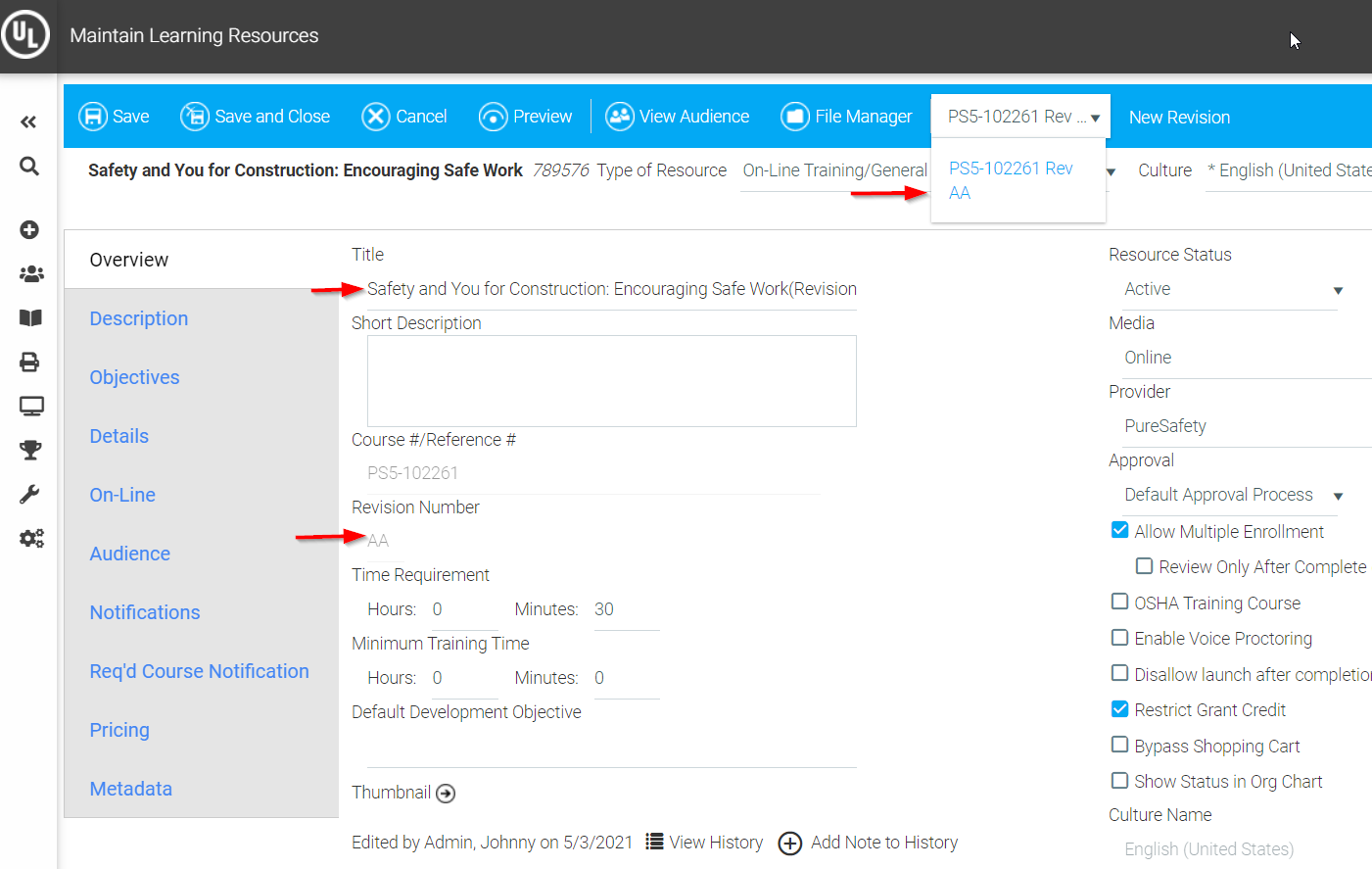Click the View History link
Viewport: 1372px width, 869px height.
point(705,843)
